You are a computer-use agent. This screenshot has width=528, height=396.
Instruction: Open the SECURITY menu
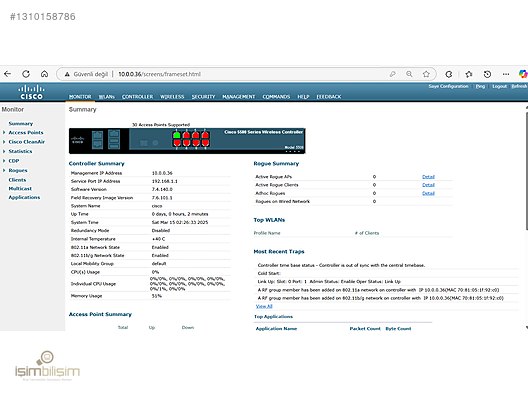203,97
